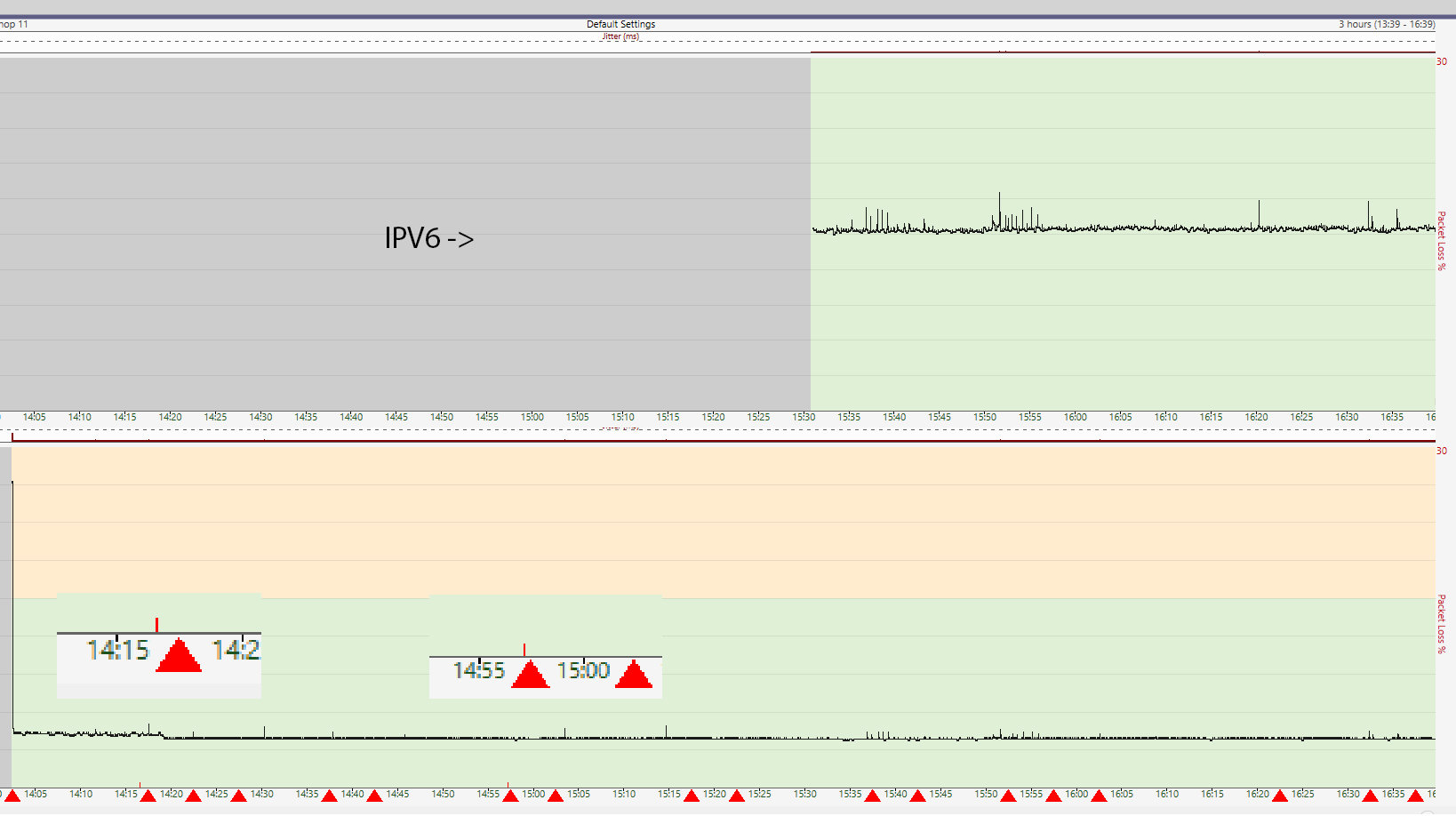The height and width of the screenshot is (816, 1456).
Task: Select the red marker between 15:50 and 15:55
Action: coord(1008,796)
